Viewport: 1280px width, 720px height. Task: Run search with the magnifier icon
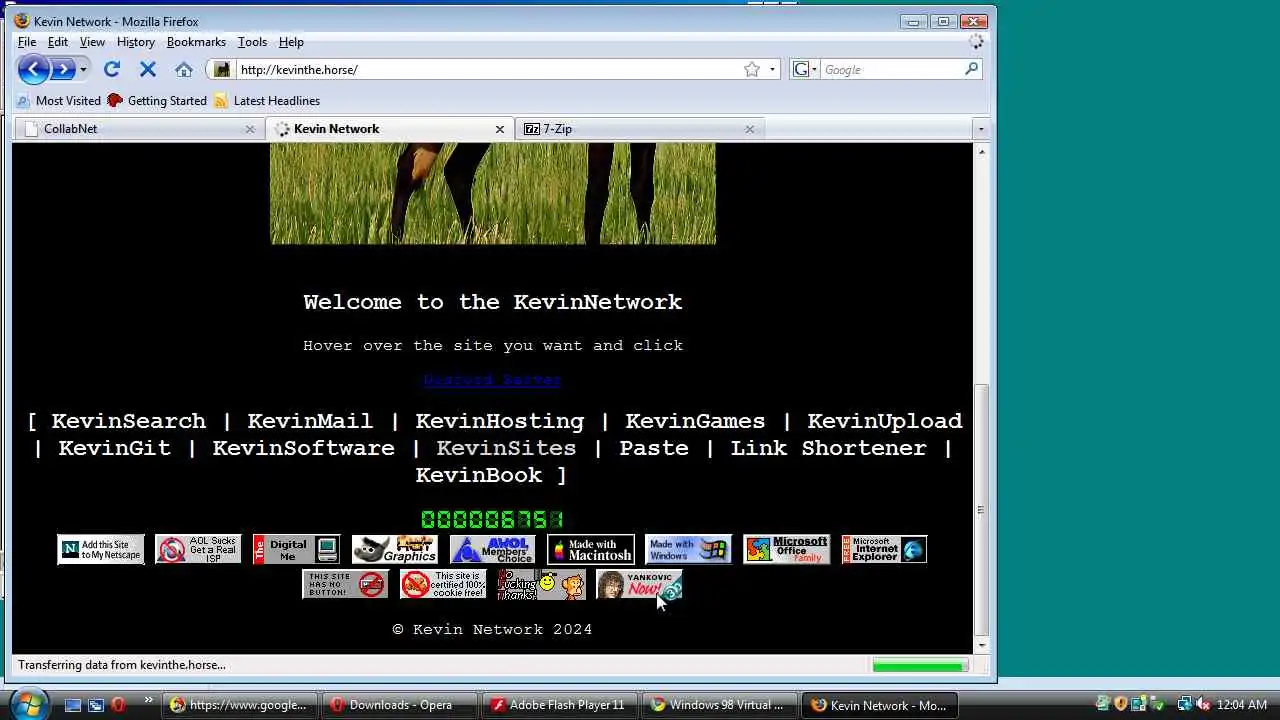pyautogui.click(x=971, y=69)
